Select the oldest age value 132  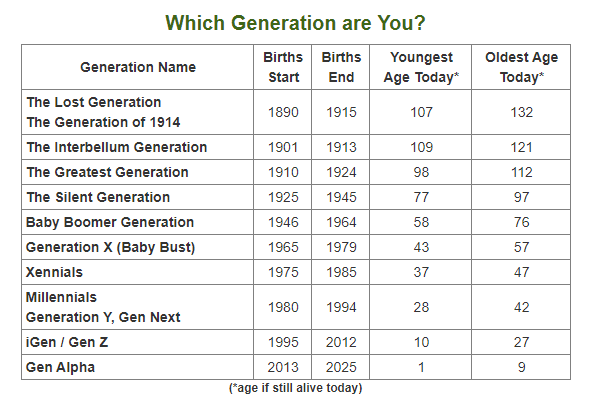point(521,112)
